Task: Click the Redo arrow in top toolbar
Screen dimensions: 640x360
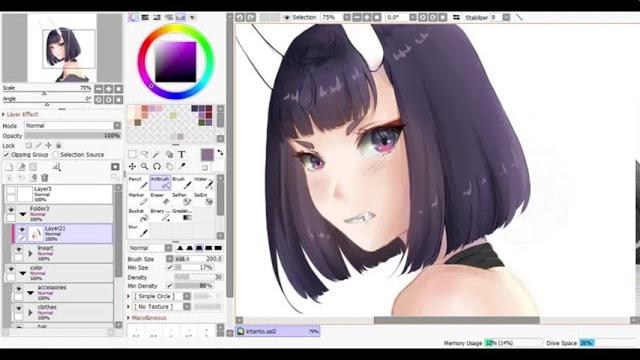Action: [251, 18]
